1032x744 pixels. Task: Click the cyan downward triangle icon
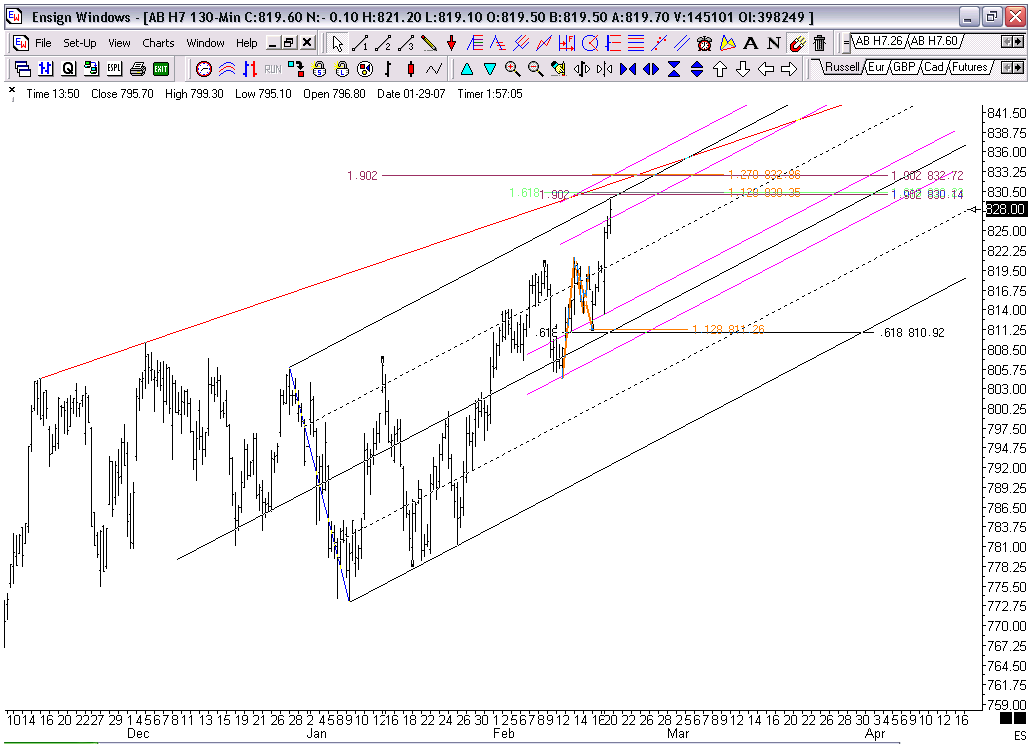pos(490,68)
